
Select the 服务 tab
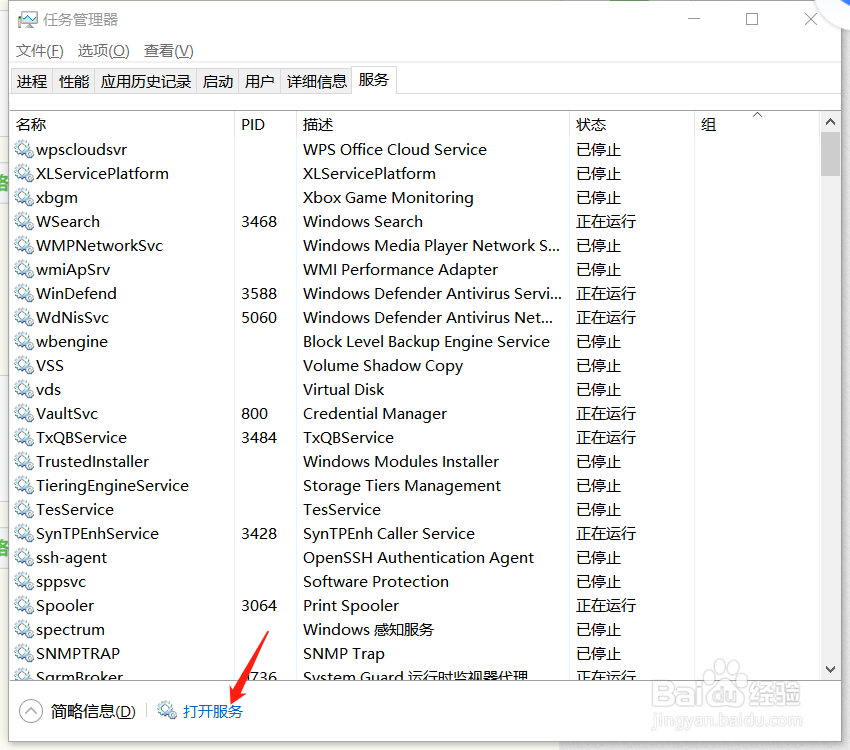coord(374,80)
